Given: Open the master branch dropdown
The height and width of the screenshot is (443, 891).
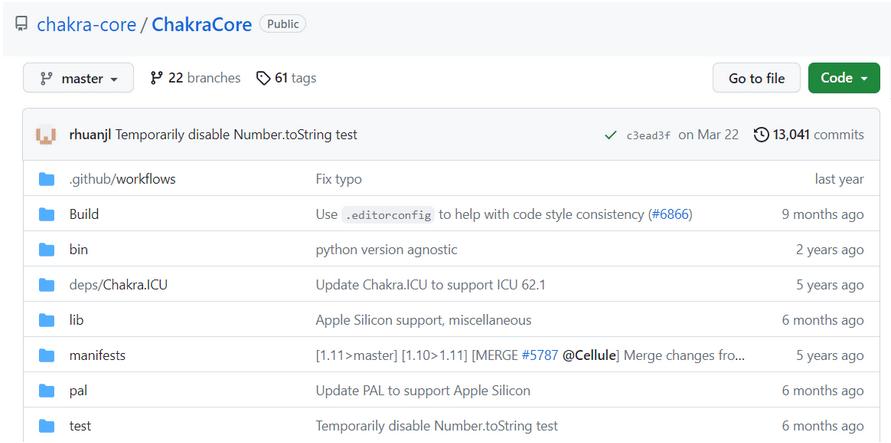Looking at the screenshot, I should [79, 78].
